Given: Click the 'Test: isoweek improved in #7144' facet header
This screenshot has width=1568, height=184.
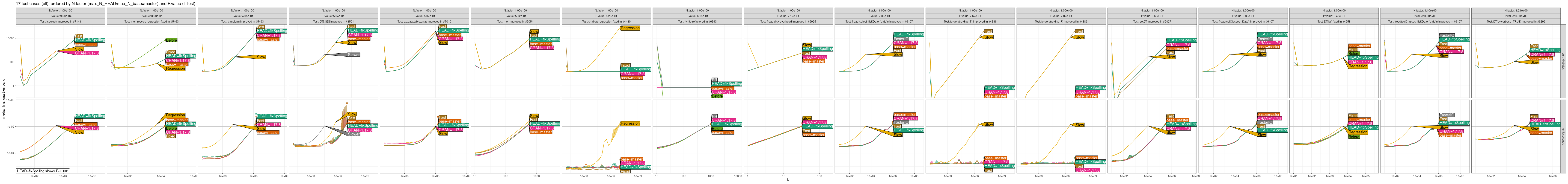Looking at the screenshot, I should (60, 21).
